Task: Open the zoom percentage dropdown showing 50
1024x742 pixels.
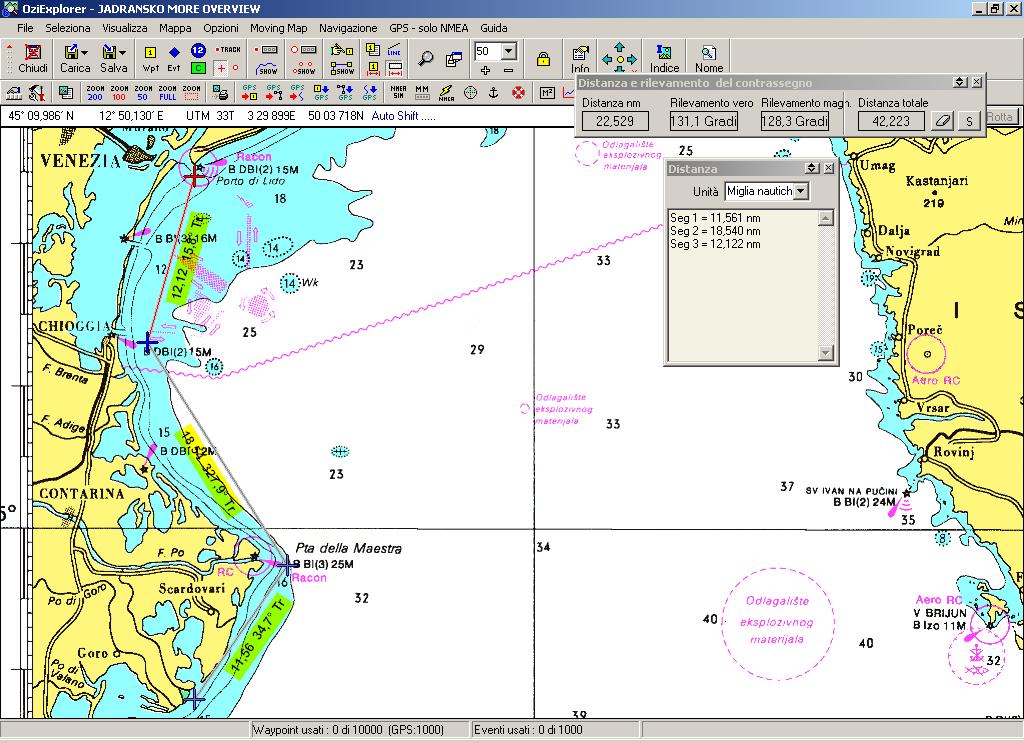Action: 509,51
